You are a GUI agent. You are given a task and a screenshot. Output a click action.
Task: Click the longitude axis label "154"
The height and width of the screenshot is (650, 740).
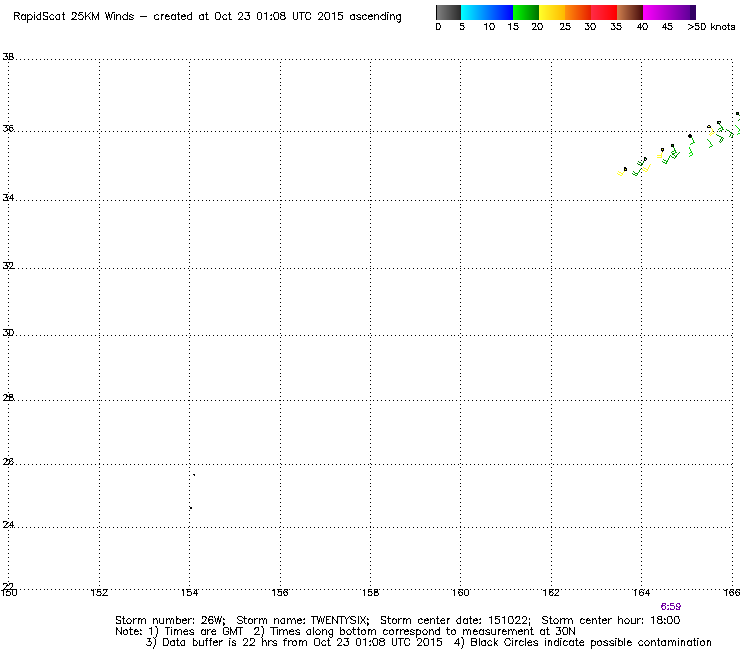click(190, 592)
